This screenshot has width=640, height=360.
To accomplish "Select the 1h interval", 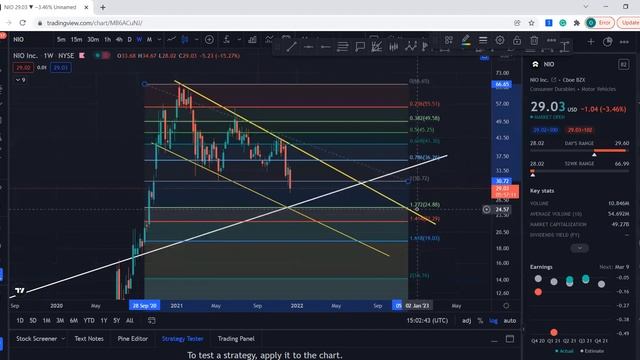I will click(107, 40).
